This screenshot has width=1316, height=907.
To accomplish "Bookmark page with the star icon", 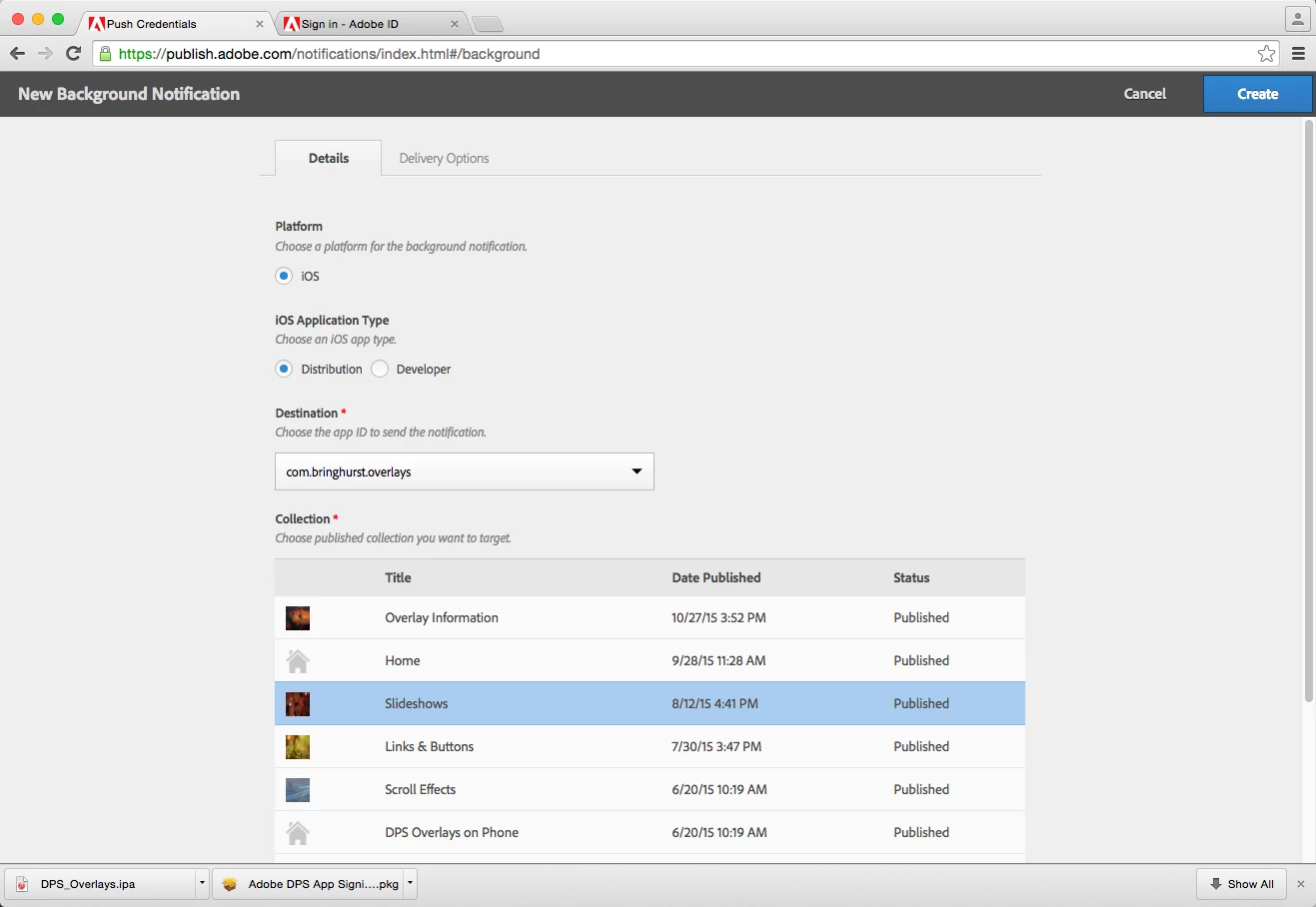I will coord(1266,54).
